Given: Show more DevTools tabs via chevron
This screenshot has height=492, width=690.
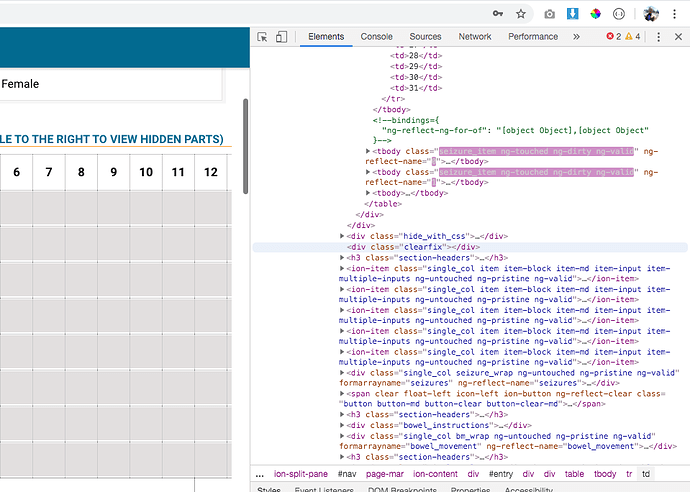Looking at the screenshot, I should (x=576, y=37).
